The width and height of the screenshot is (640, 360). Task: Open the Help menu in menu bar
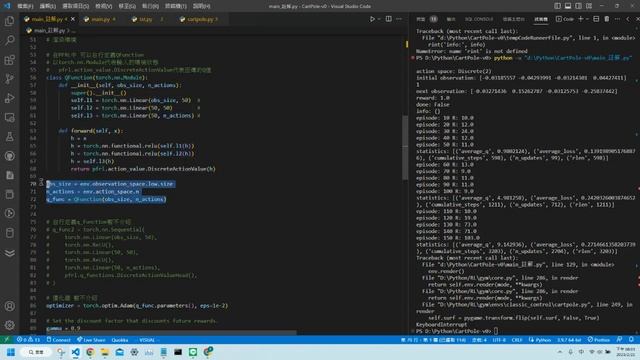pyautogui.click(x=202, y=6)
